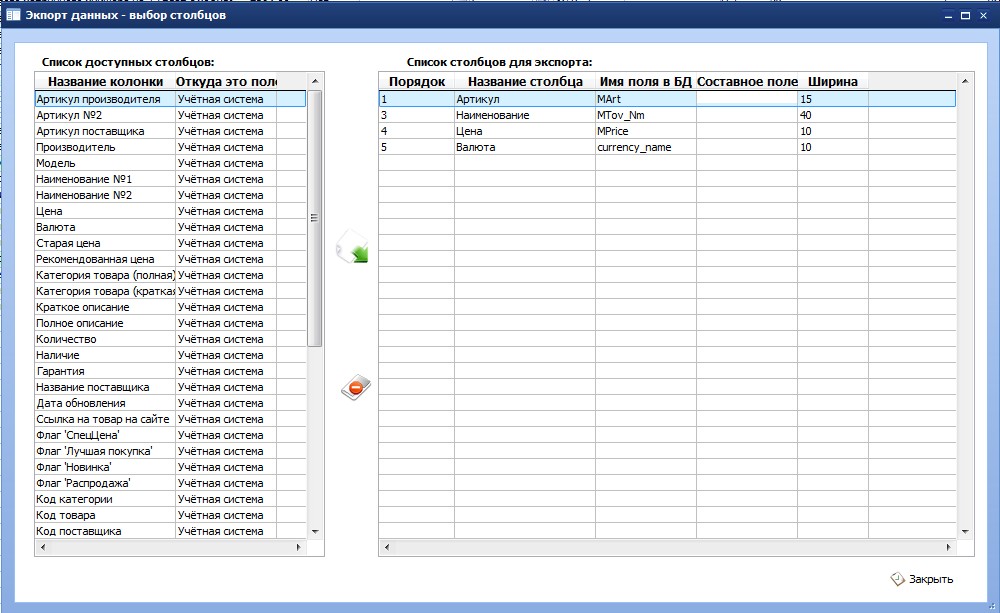Select row Артикул поставщика

(x=170, y=131)
